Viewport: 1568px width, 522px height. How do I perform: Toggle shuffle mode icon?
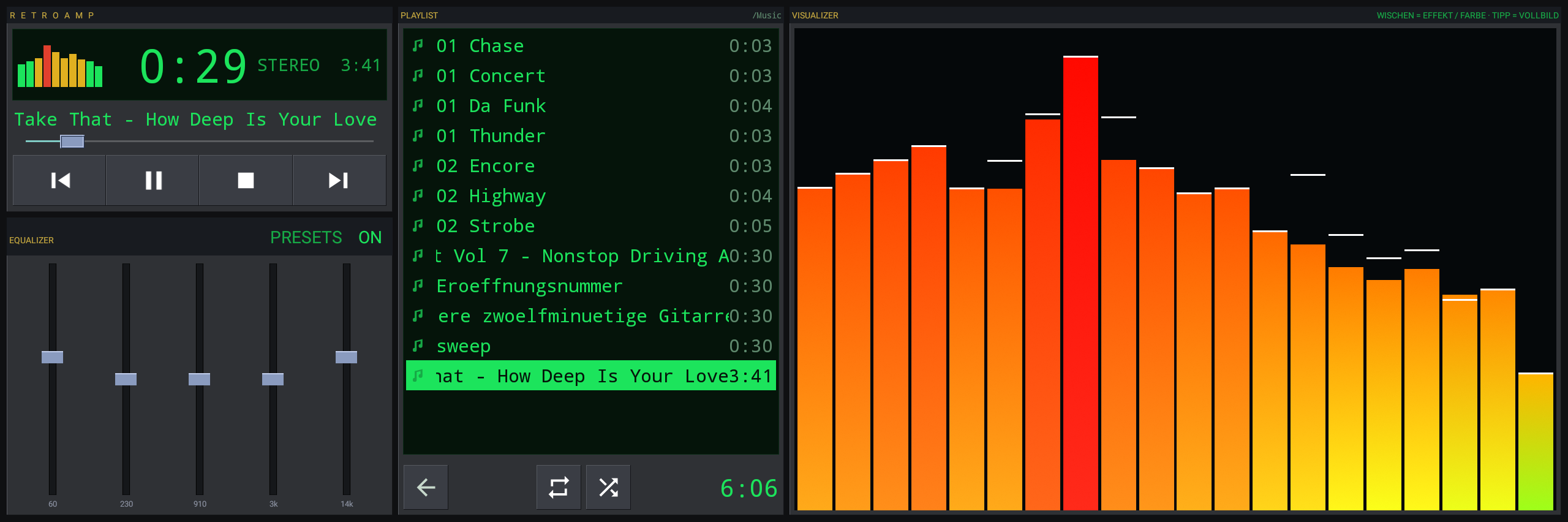pyautogui.click(x=608, y=487)
